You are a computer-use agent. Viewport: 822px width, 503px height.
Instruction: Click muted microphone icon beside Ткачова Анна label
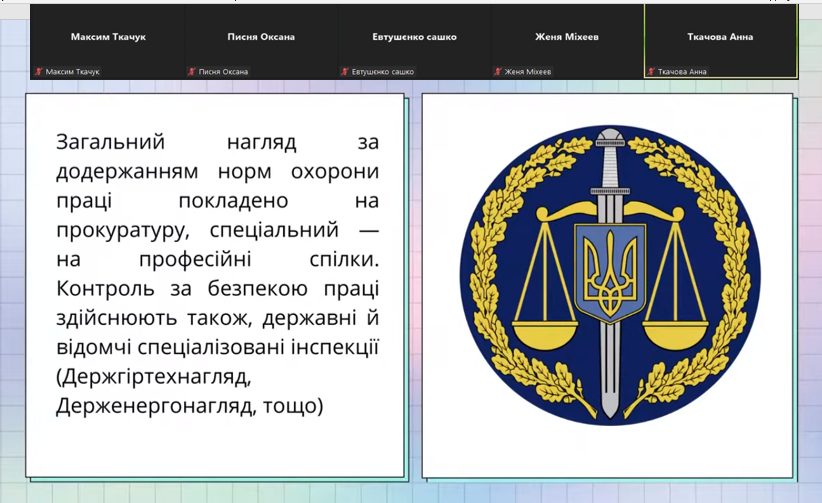(651, 72)
